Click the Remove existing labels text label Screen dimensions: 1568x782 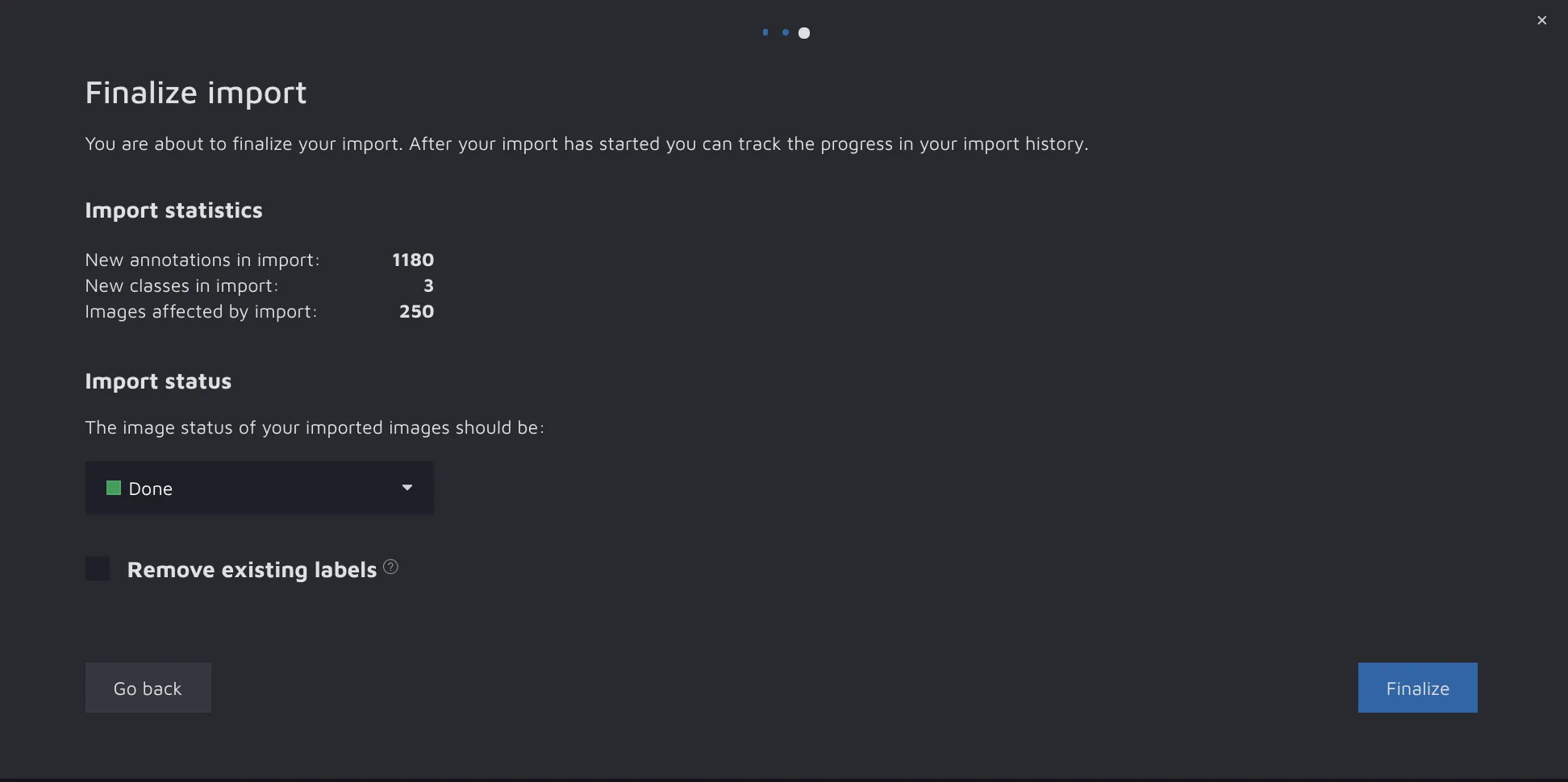252,570
